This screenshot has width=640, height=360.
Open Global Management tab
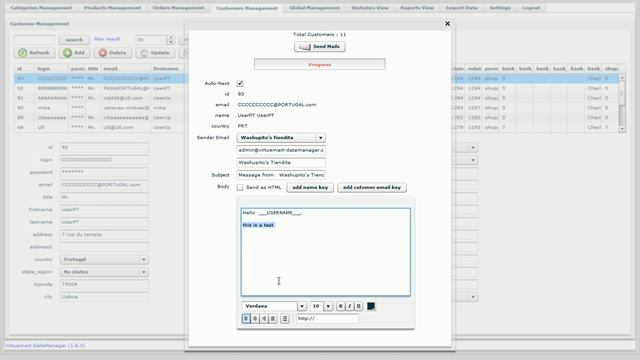314,8
